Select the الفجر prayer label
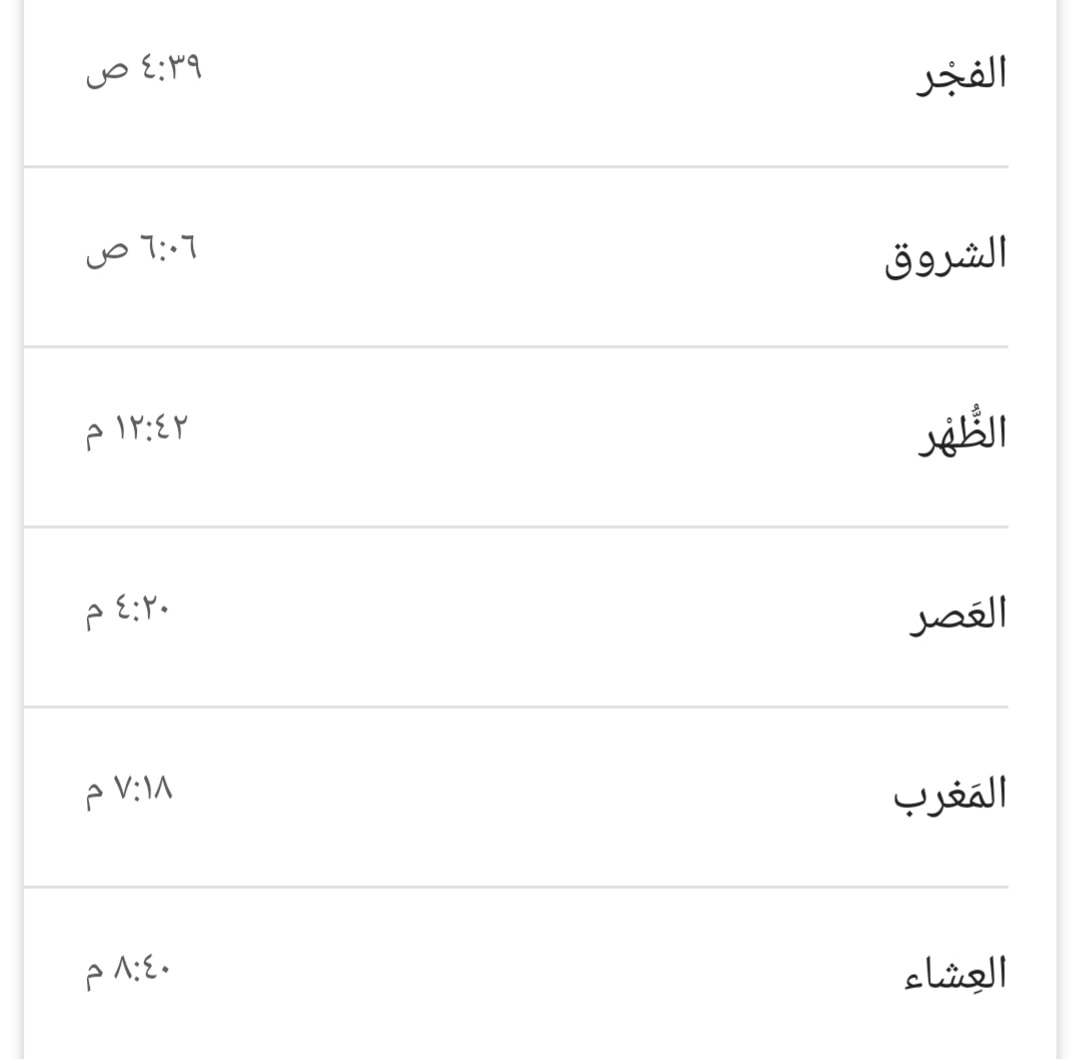 point(962,74)
